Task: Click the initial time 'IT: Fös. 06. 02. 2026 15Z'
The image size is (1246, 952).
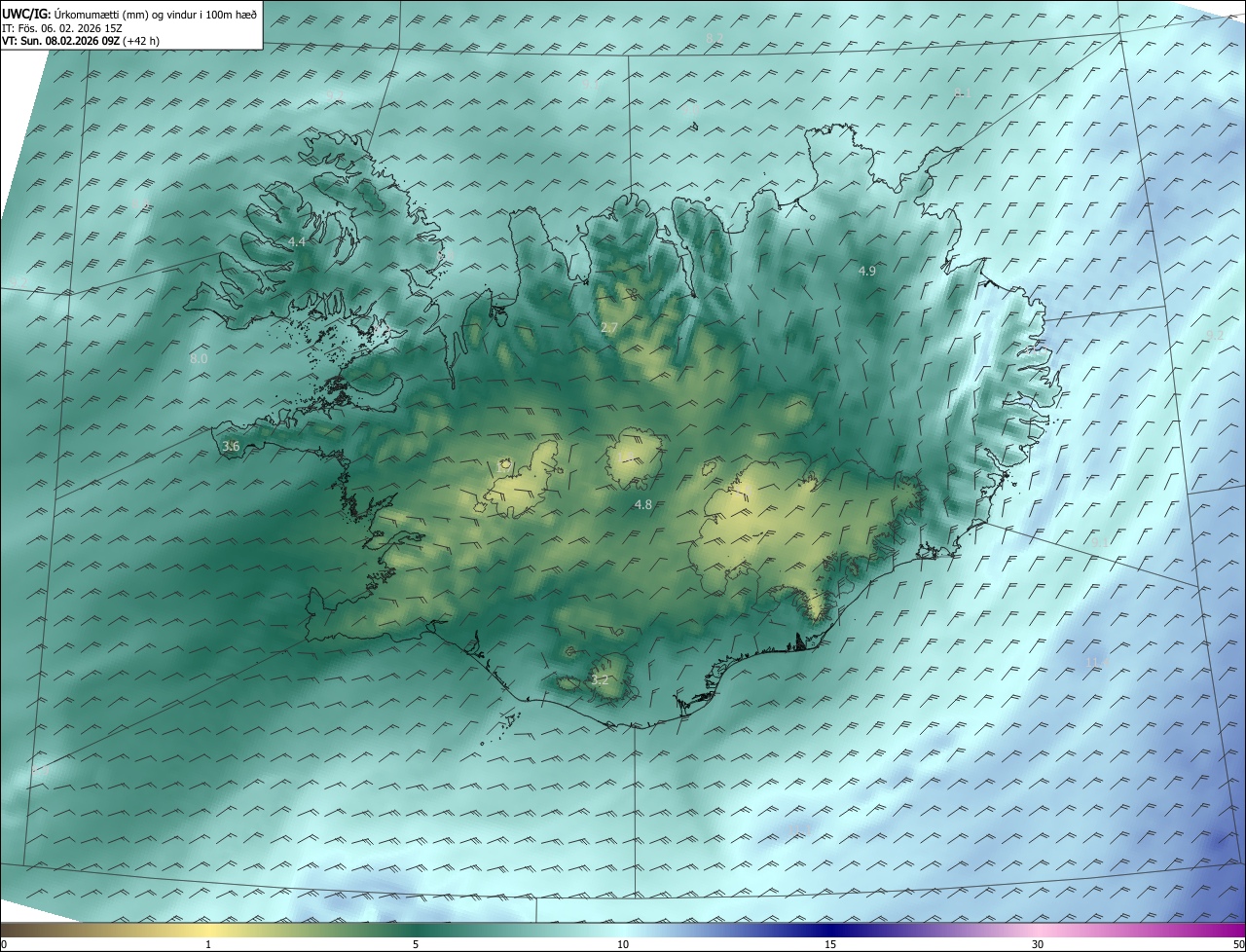Action: [x=62, y=28]
